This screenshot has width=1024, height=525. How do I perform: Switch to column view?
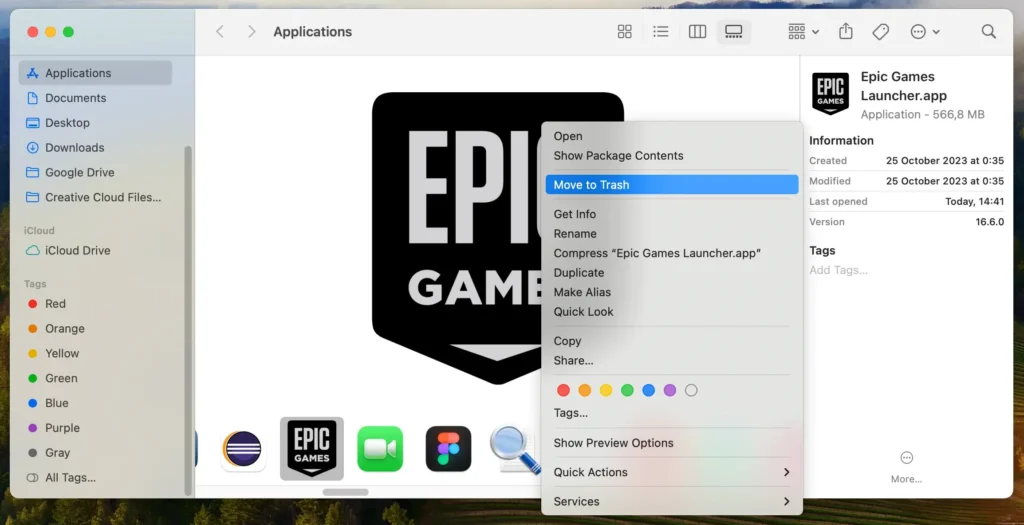[x=697, y=31]
